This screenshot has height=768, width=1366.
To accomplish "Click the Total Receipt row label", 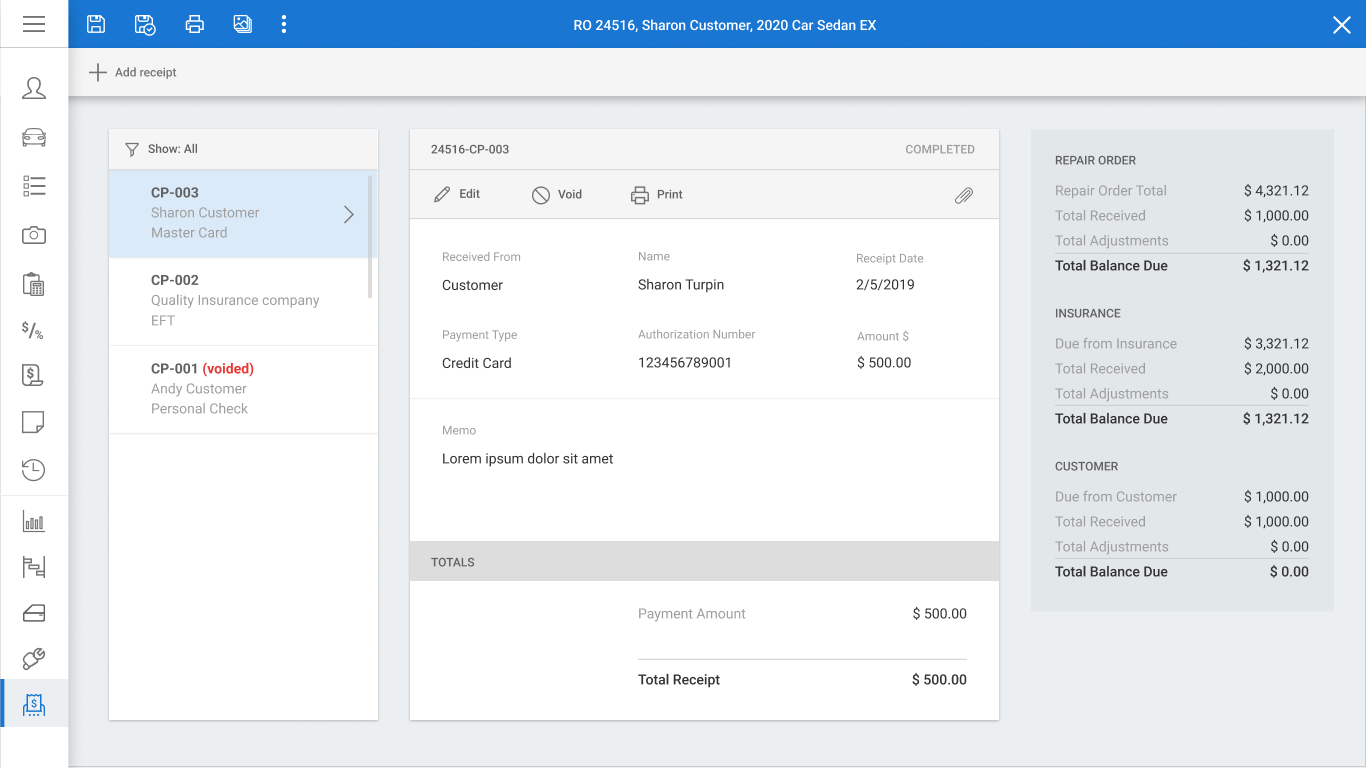I will 679,680.
